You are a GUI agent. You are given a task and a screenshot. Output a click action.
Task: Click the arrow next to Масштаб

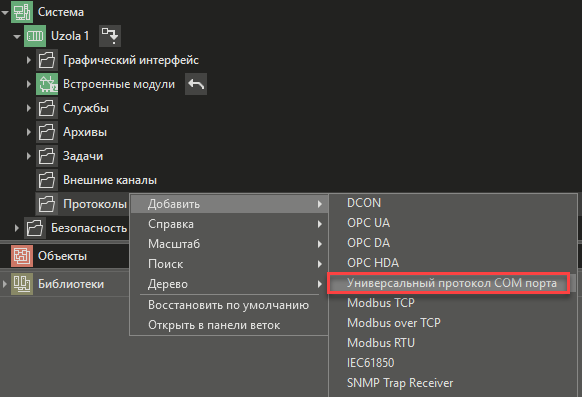pyautogui.click(x=320, y=244)
